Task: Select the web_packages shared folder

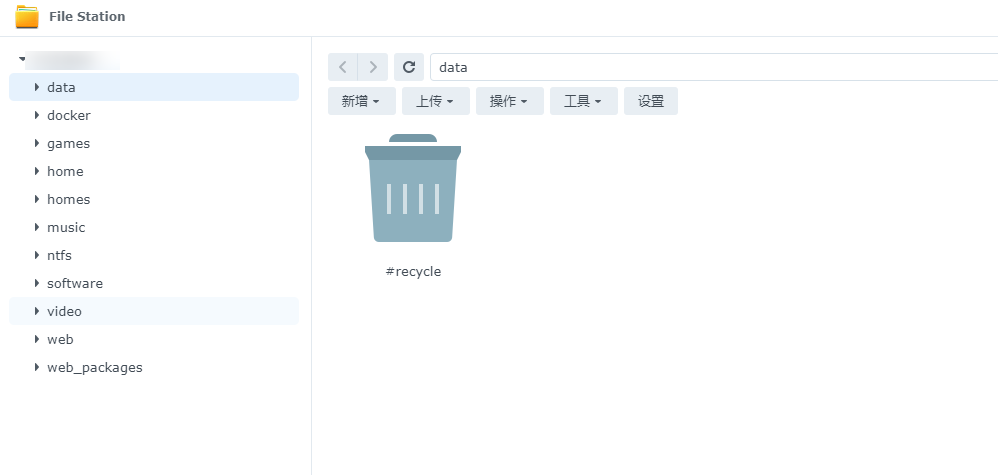Action: point(154,367)
